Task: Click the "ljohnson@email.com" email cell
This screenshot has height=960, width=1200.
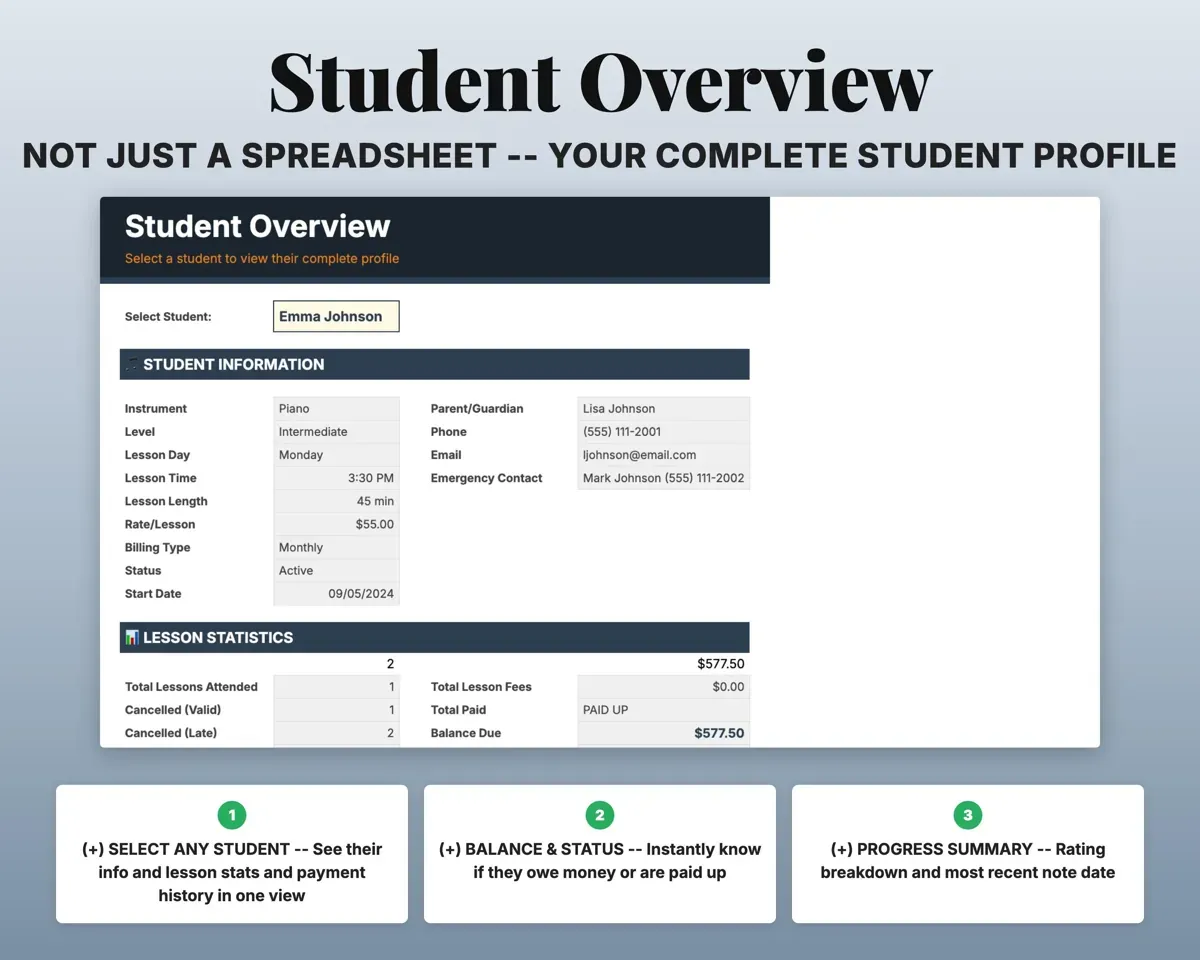Action: 663,455
